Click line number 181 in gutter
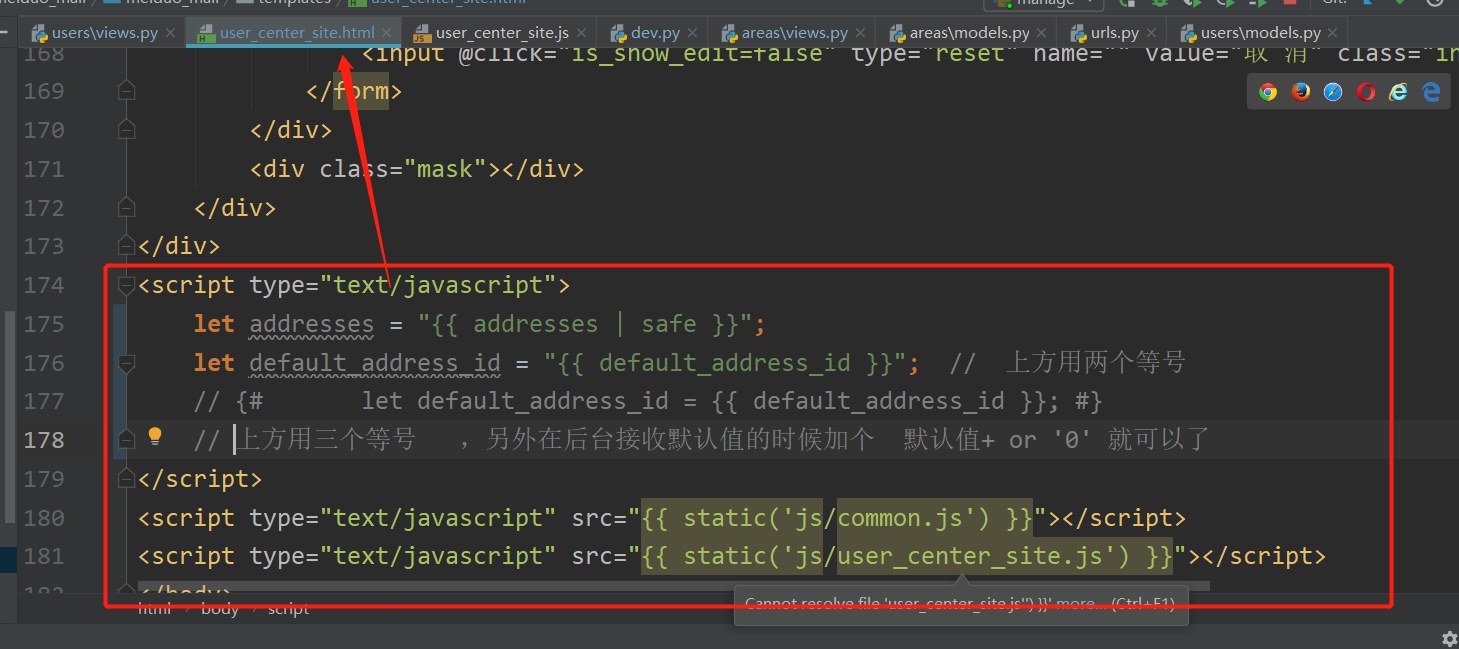 (x=44, y=556)
